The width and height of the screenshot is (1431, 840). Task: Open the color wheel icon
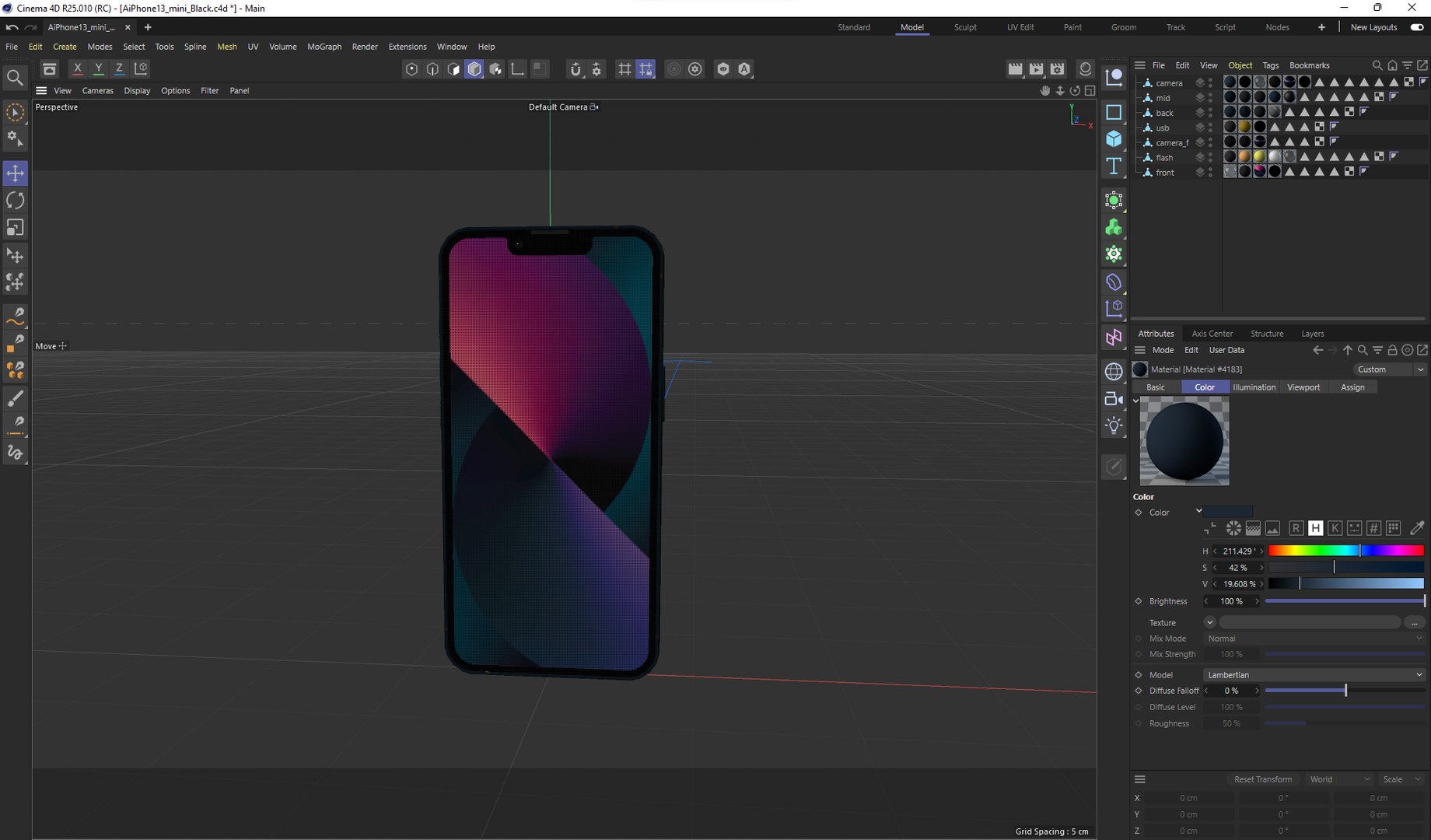point(1233,528)
